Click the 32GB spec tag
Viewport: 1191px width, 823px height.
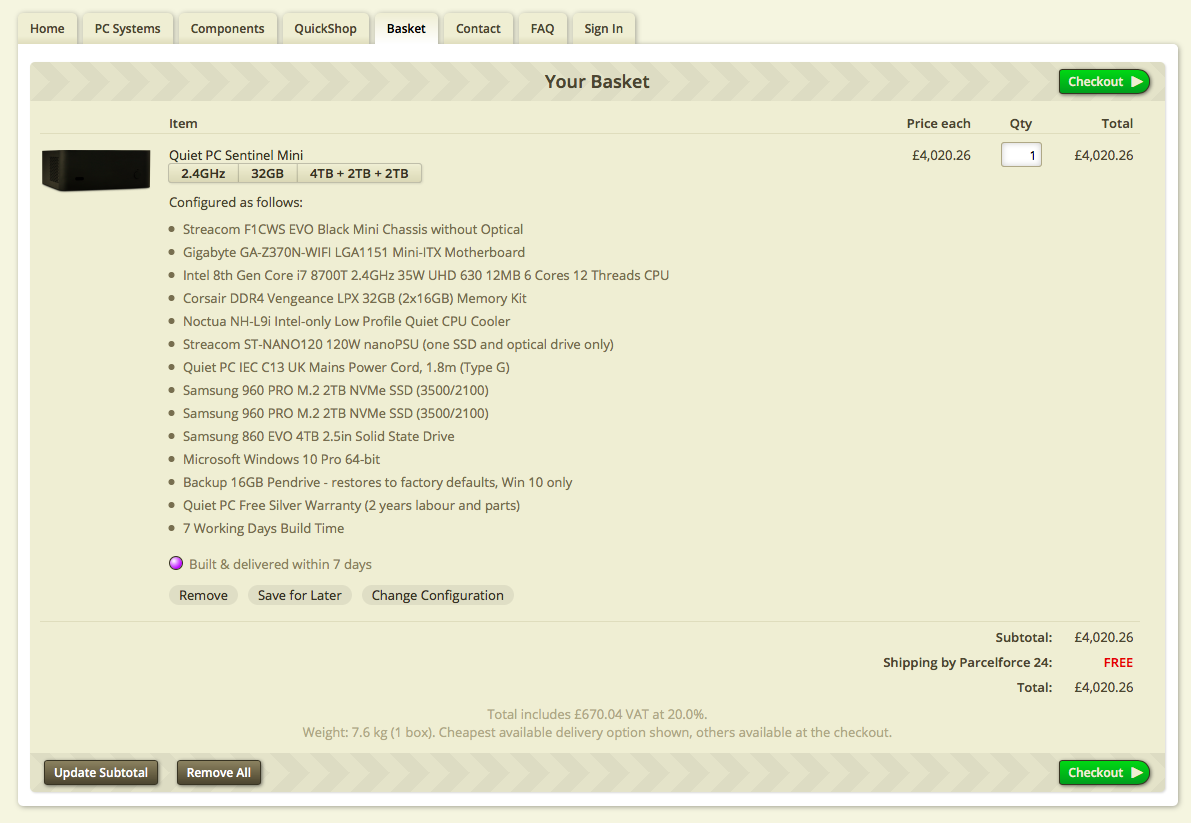click(267, 174)
